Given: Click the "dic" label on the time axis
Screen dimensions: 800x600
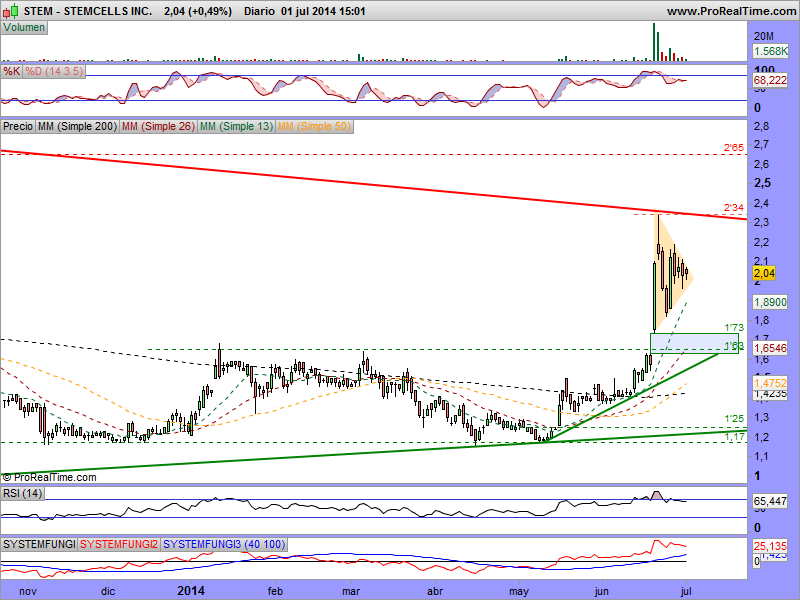Looking at the screenshot, I should point(108,591).
